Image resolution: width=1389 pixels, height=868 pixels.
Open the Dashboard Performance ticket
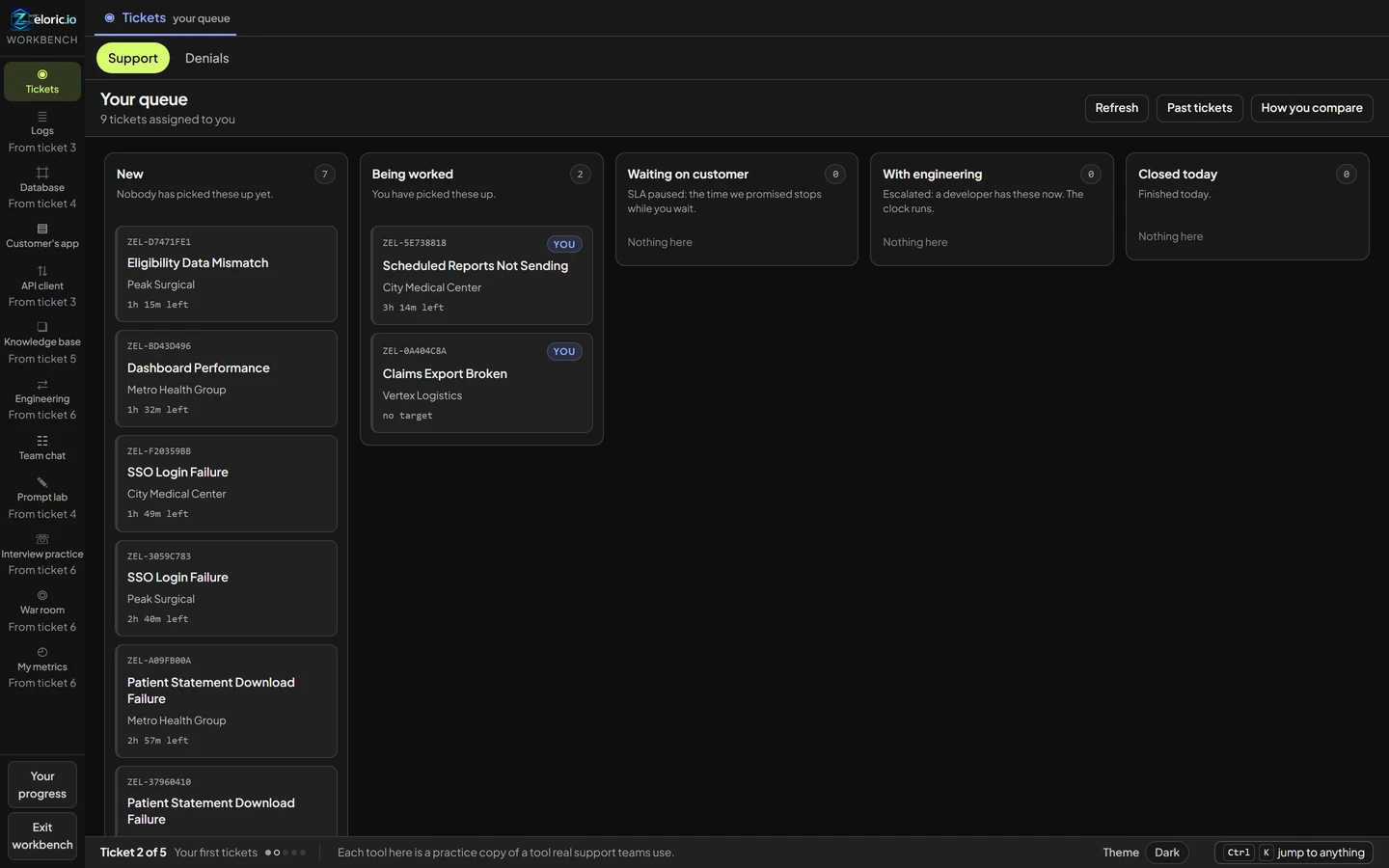[x=226, y=379]
